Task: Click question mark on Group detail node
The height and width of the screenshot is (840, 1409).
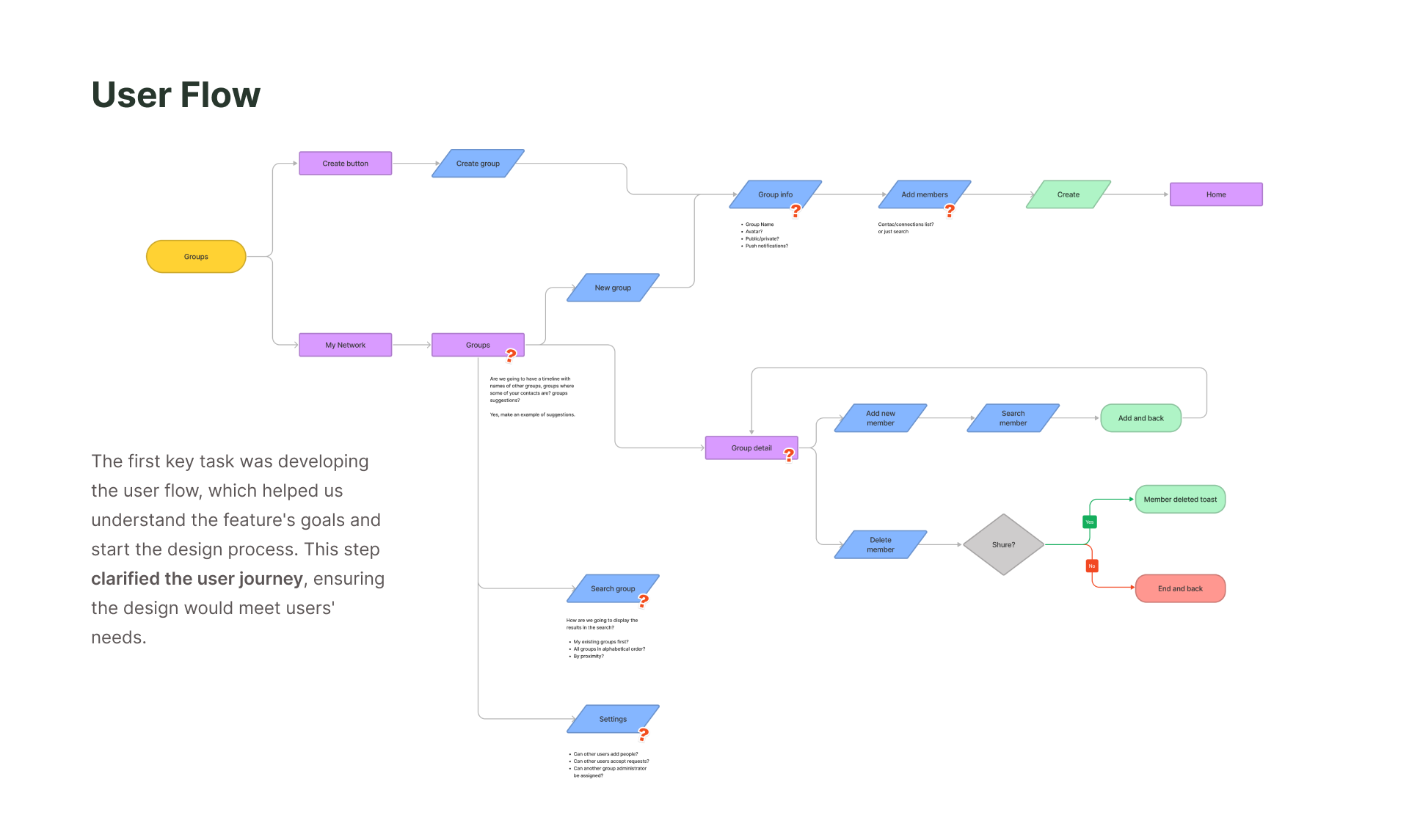Action: pyautogui.click(x=789, y=455)
